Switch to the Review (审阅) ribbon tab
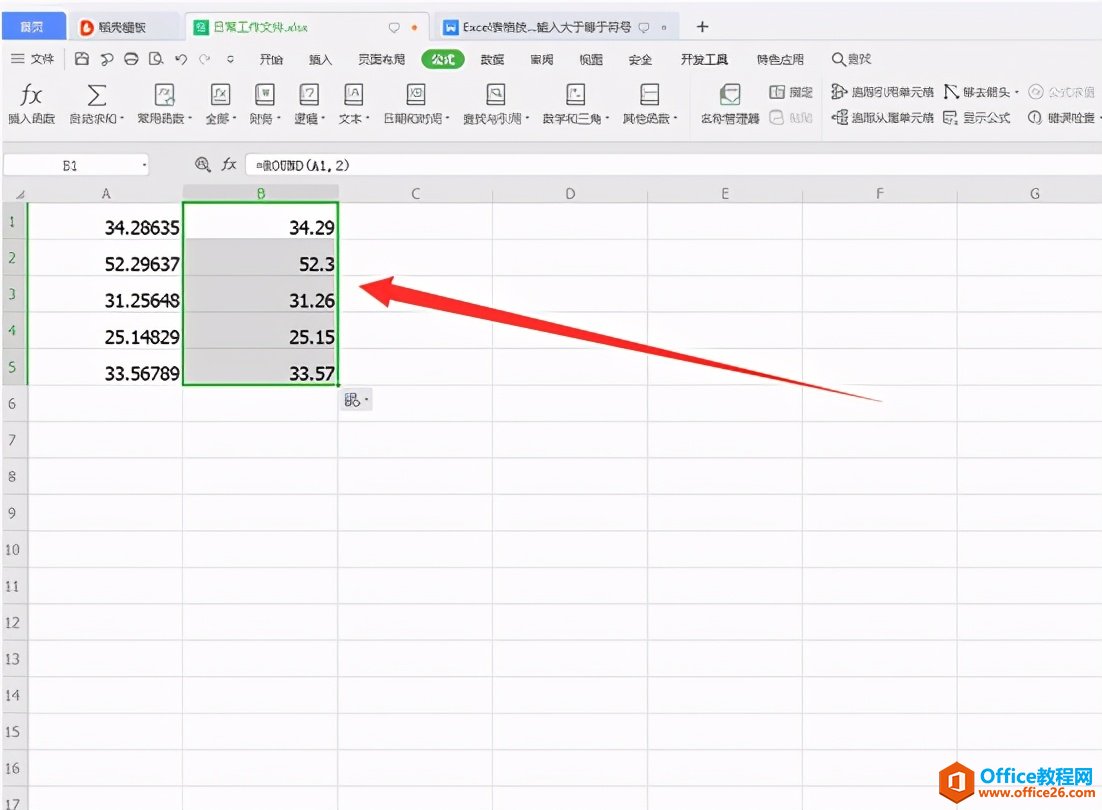The height and width of the screenshot is (810, 1102). (x=542, y=59)
